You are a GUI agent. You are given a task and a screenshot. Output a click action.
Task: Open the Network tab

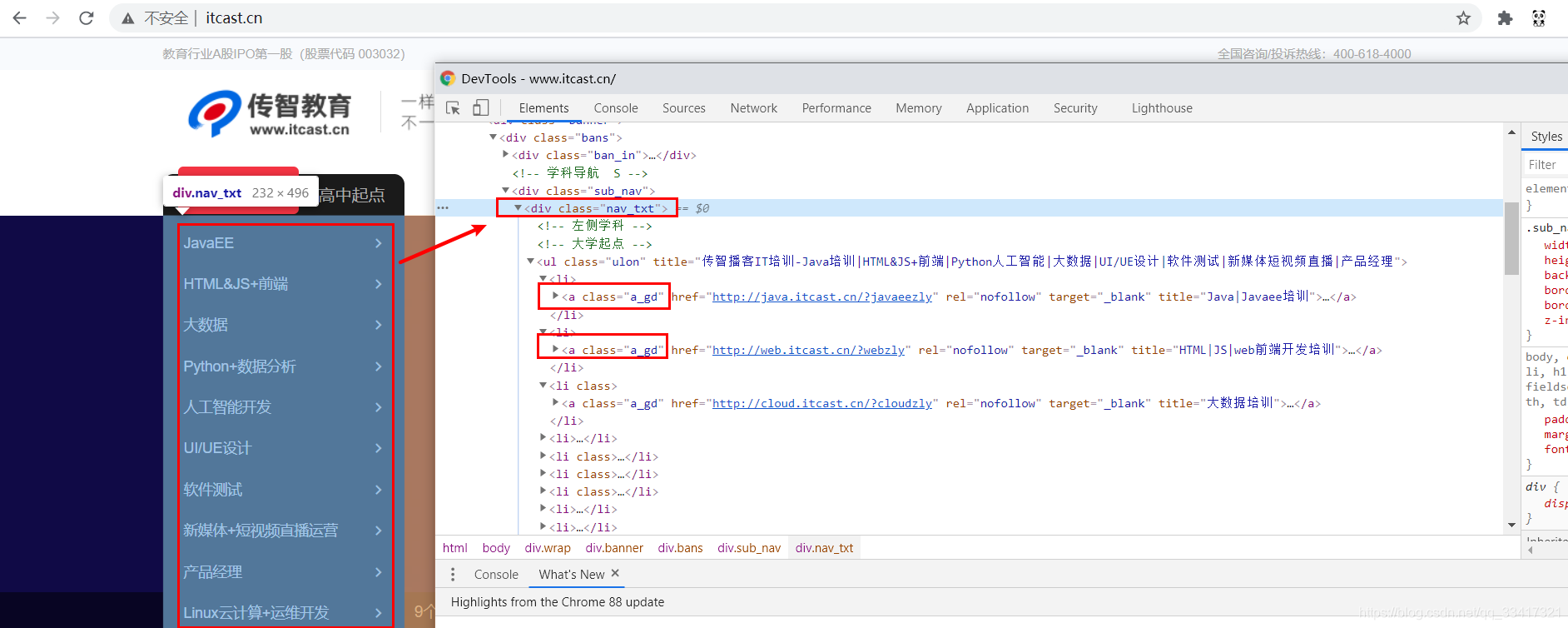[x=754, y=108]
